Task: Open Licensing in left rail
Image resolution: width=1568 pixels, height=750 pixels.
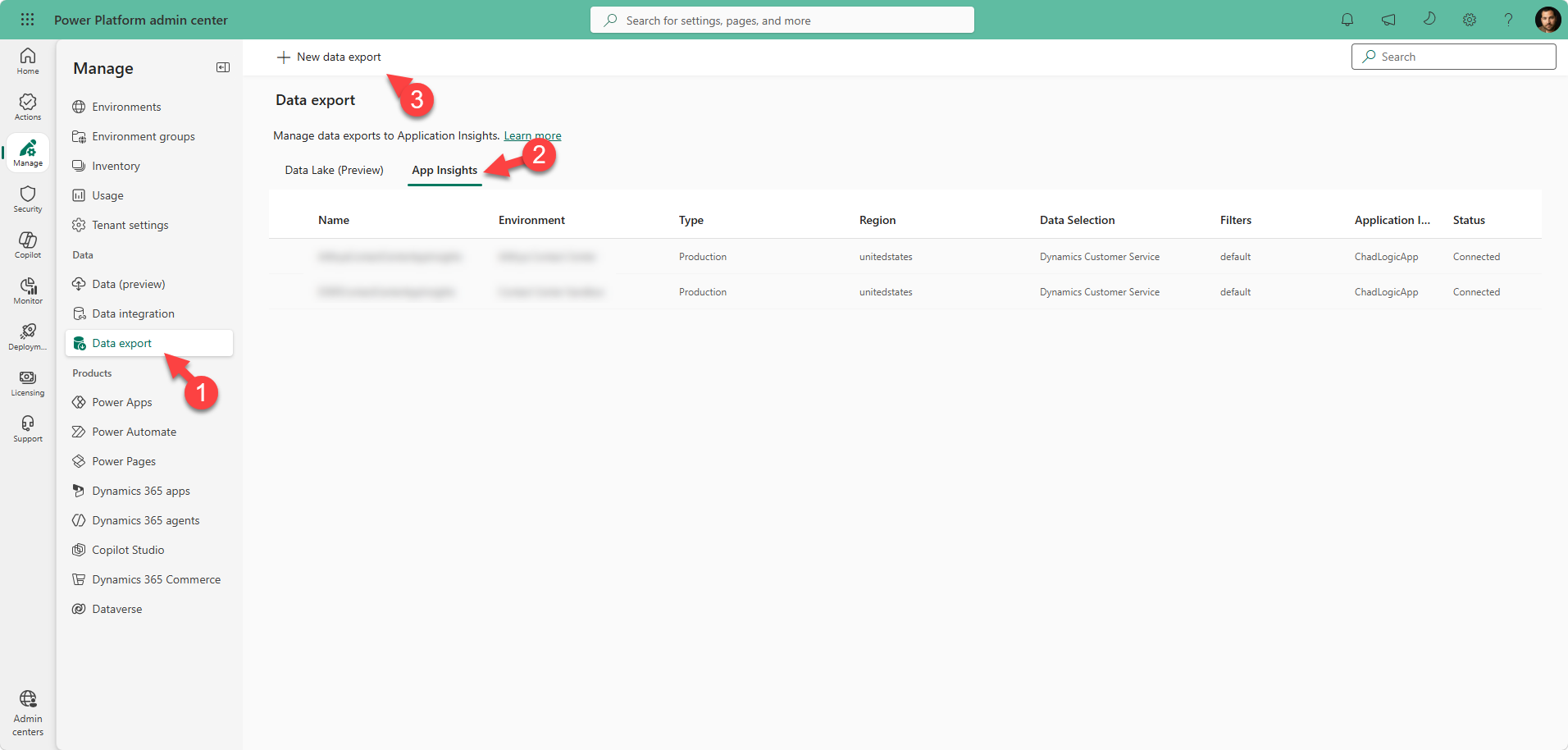Action: (x=28, y=382)
